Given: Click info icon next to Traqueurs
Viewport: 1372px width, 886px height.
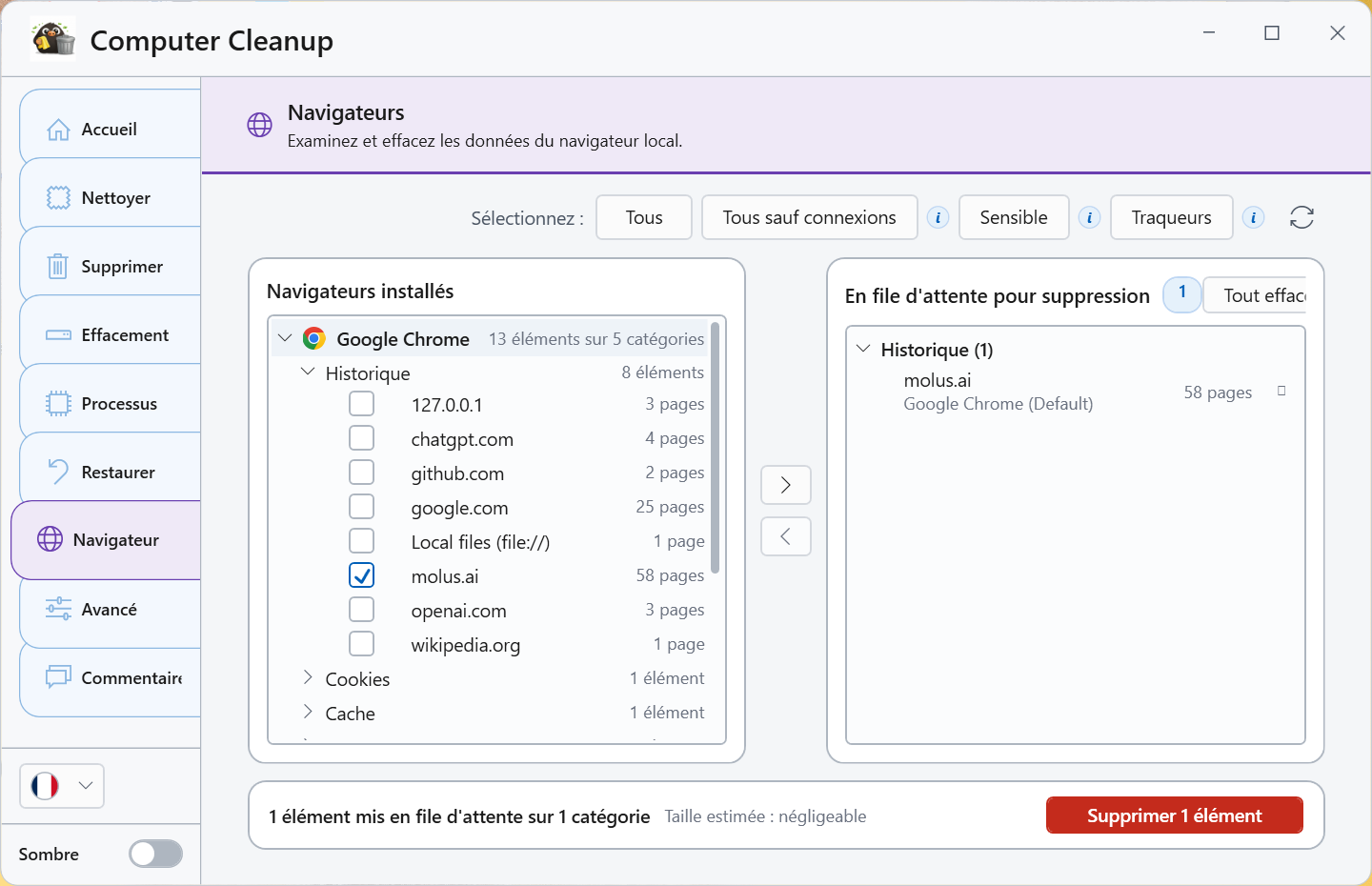Looking at the screenshot, I should 1254,218.
